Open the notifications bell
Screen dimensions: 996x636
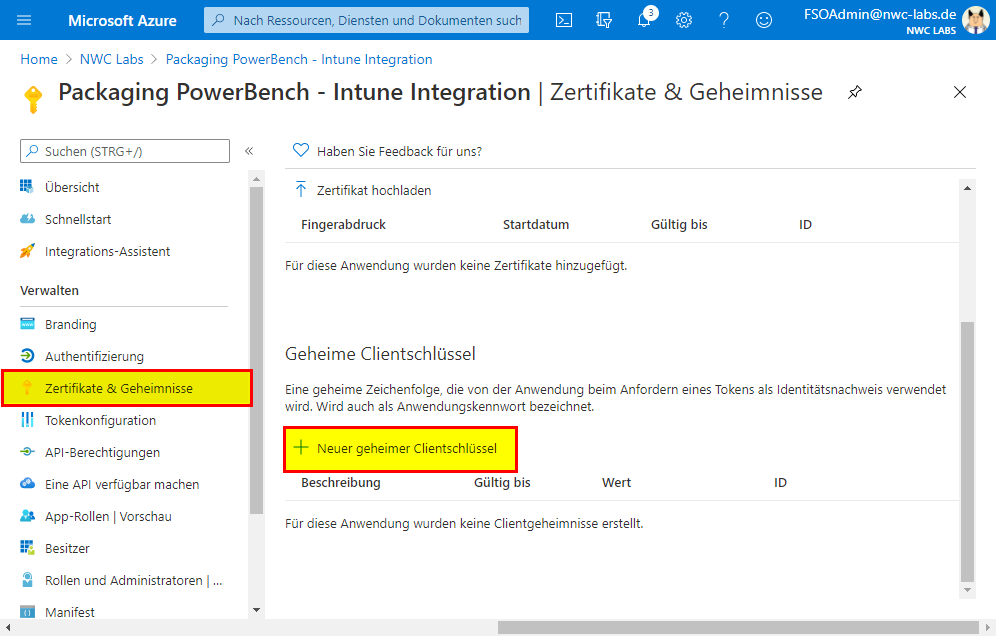[x=644, y=20]
